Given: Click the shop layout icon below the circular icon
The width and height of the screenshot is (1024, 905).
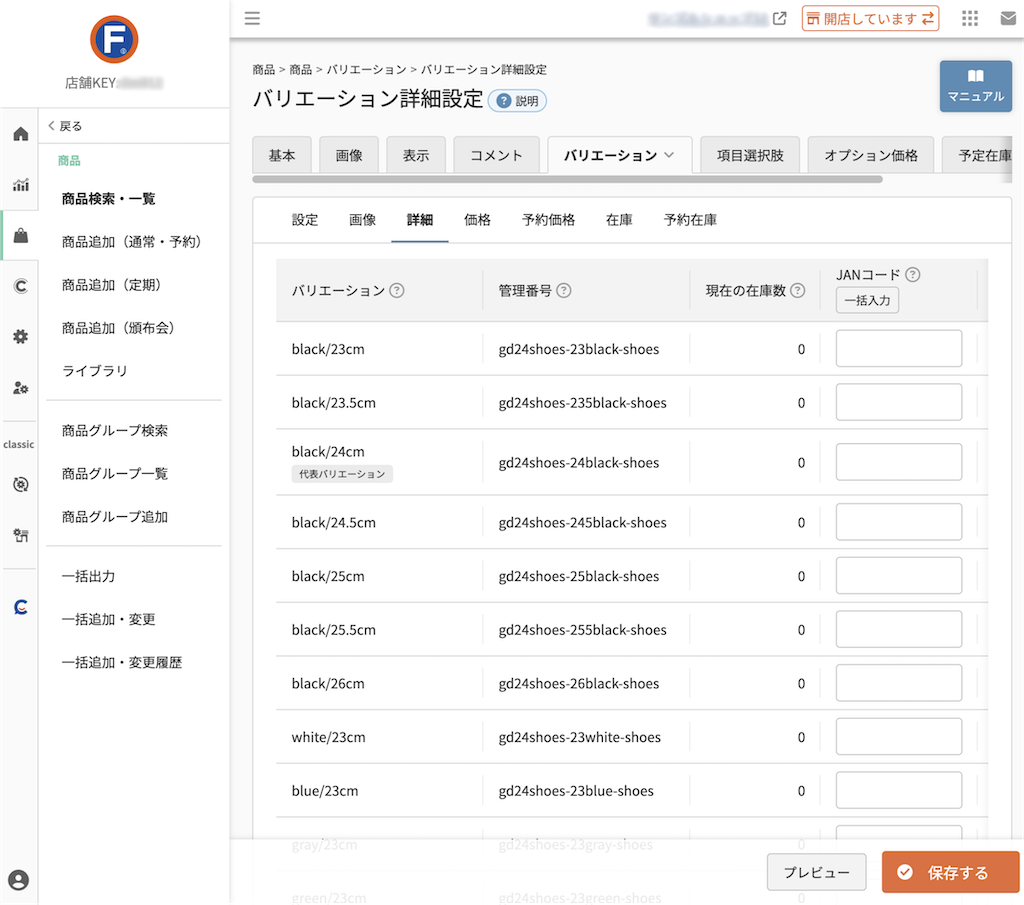Looking at the screenshot, I should (x=21, y=535).
